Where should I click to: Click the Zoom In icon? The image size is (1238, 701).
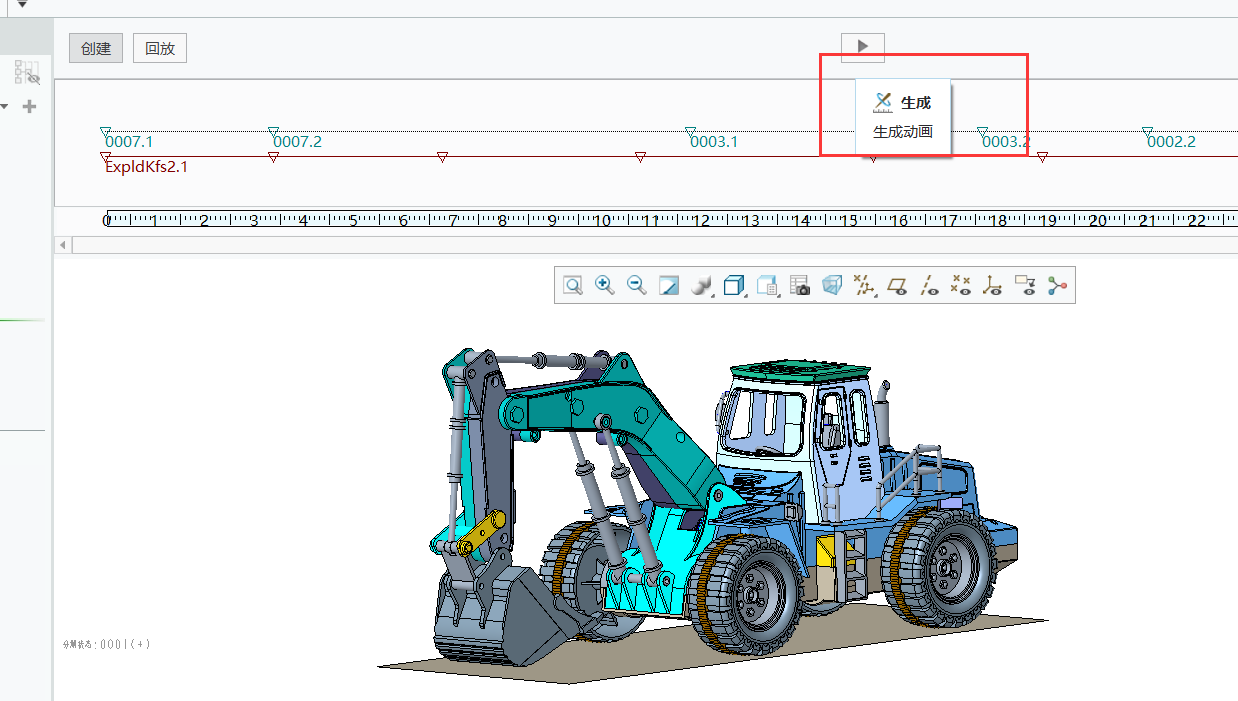tap(604, 286)
